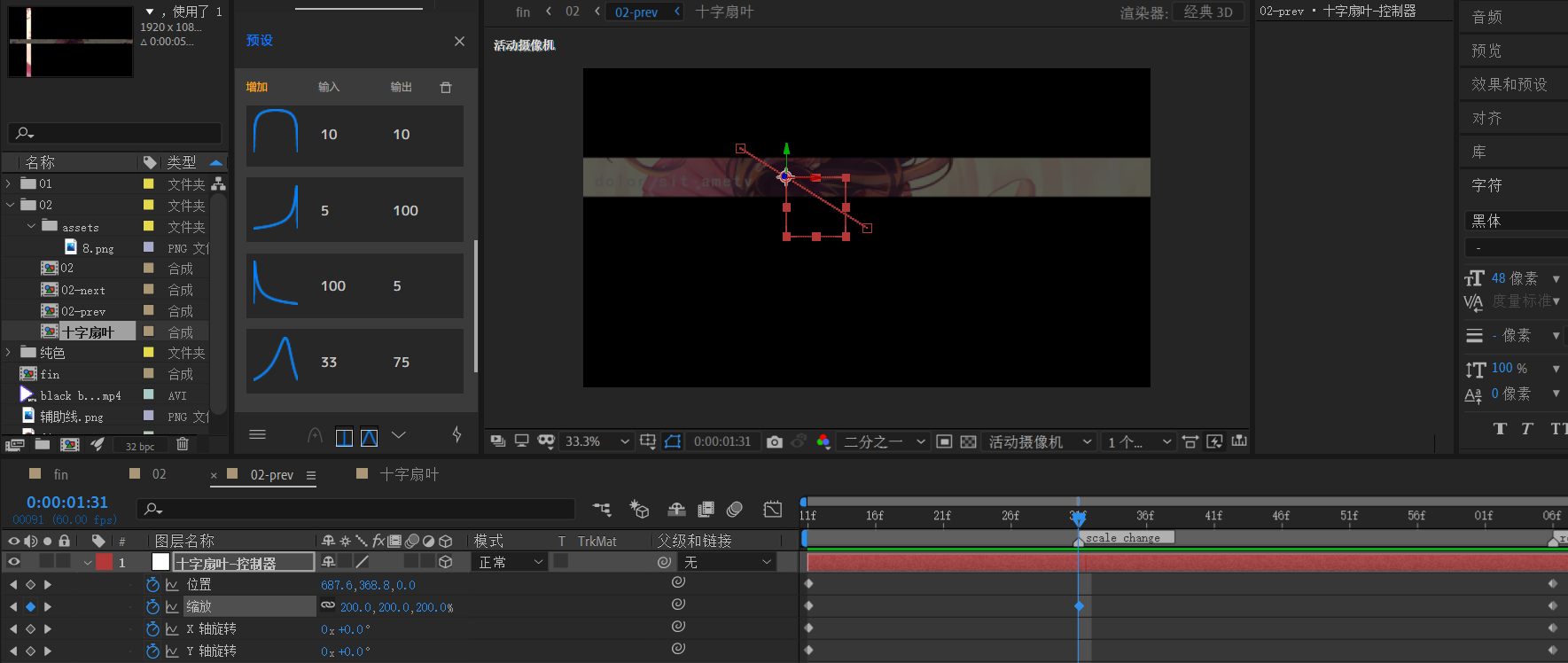Screen dimensions: 1568x663
Task: Open the 02-prev timeline tab menu
Action: (x=311, y=475)
